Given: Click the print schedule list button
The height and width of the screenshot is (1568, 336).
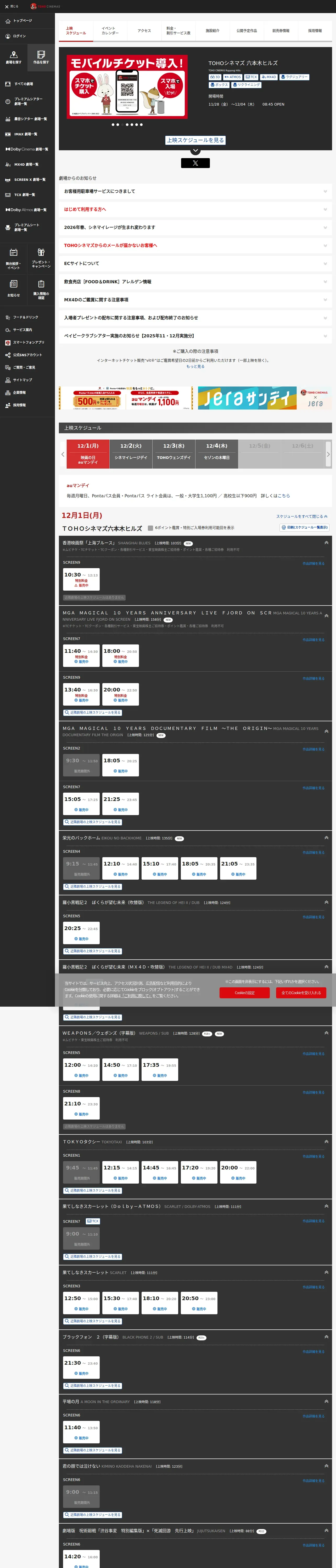Looking at the screenshot, I should (x=304, y=527).
